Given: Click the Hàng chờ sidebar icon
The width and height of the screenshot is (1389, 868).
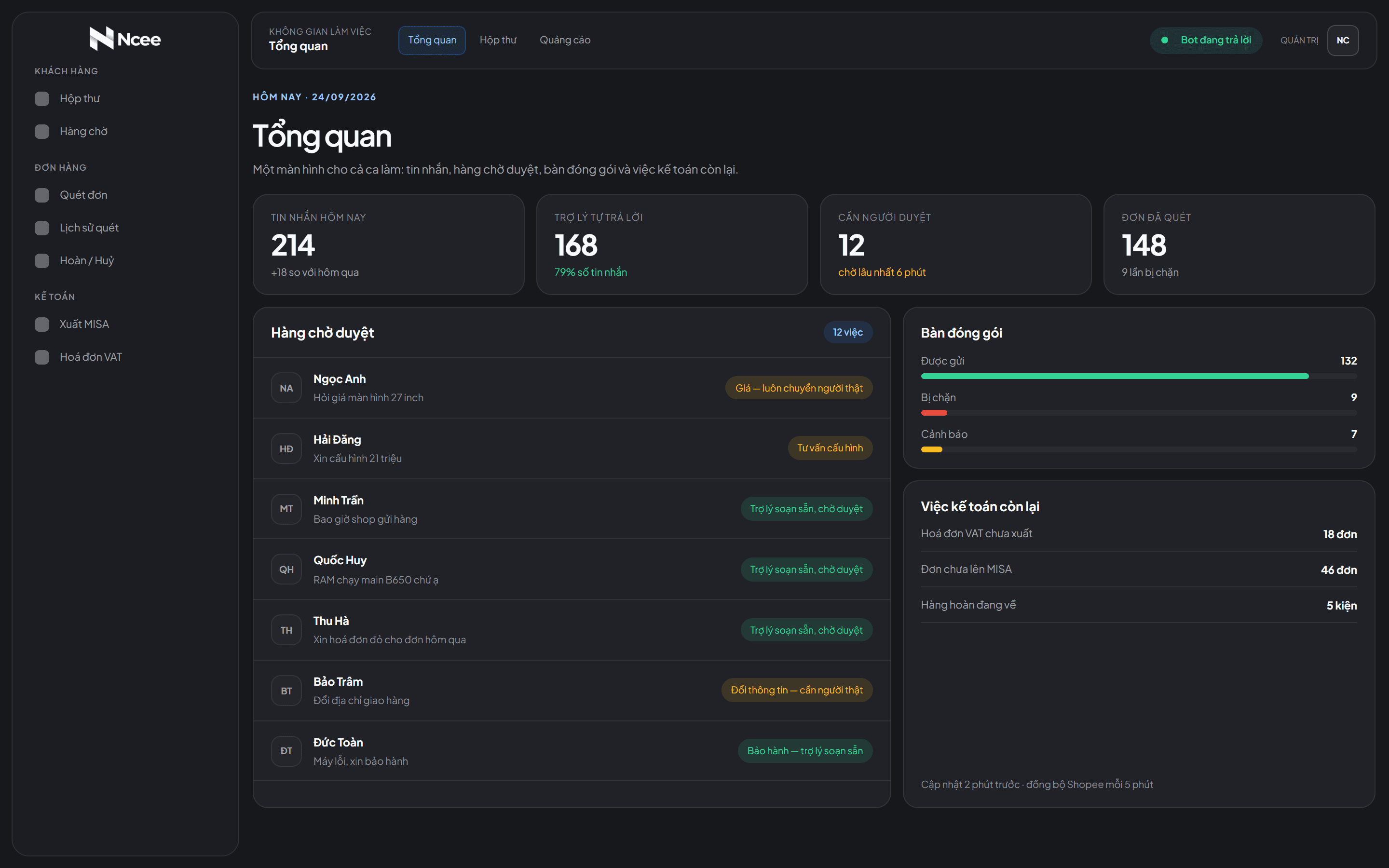Looking at the screenshot, I should [x=42, y=132].
